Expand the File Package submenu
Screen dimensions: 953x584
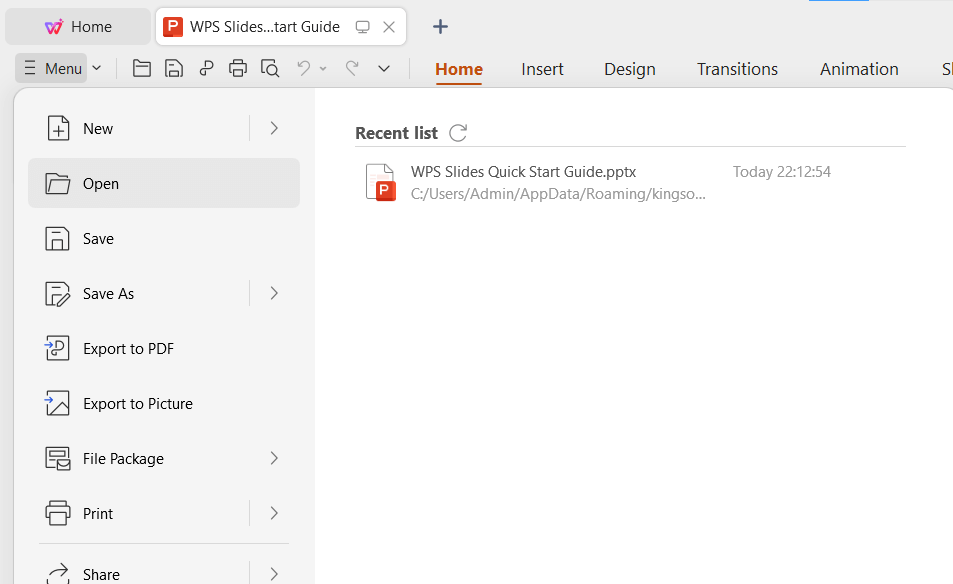pos(273,458)
